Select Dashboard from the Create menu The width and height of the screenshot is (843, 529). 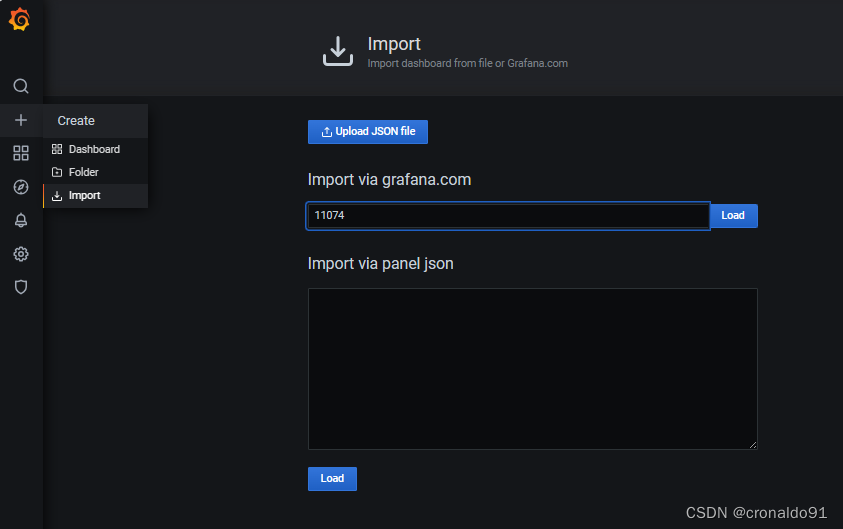(95, 149)
